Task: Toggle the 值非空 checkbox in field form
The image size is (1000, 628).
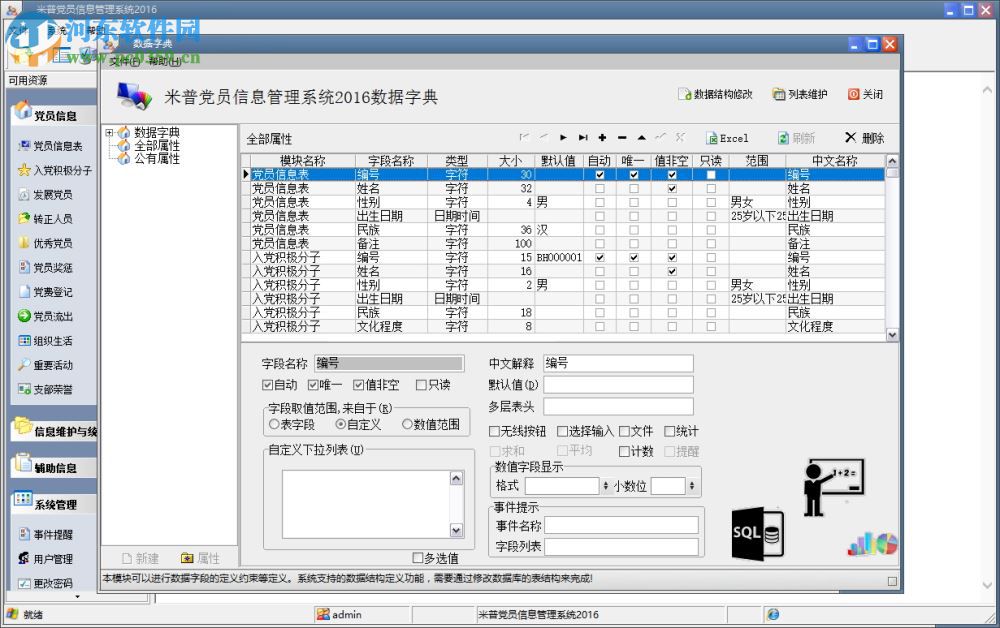Action: [x=358, y=385]
